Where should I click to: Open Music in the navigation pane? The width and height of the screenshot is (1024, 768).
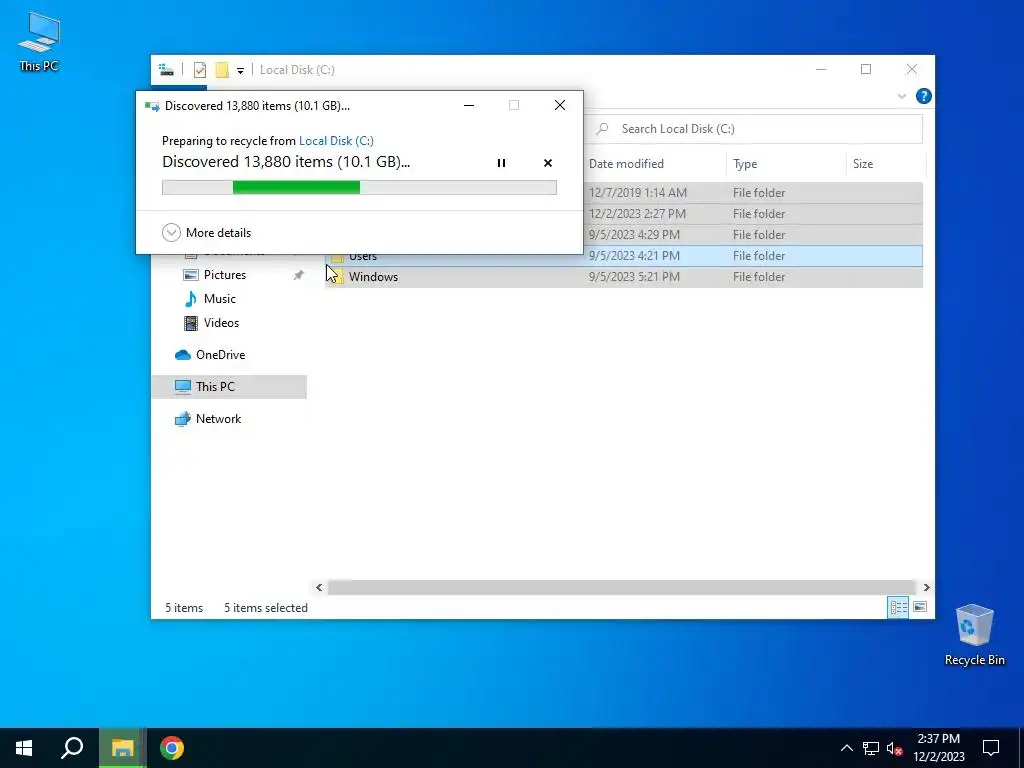point(219,299)
